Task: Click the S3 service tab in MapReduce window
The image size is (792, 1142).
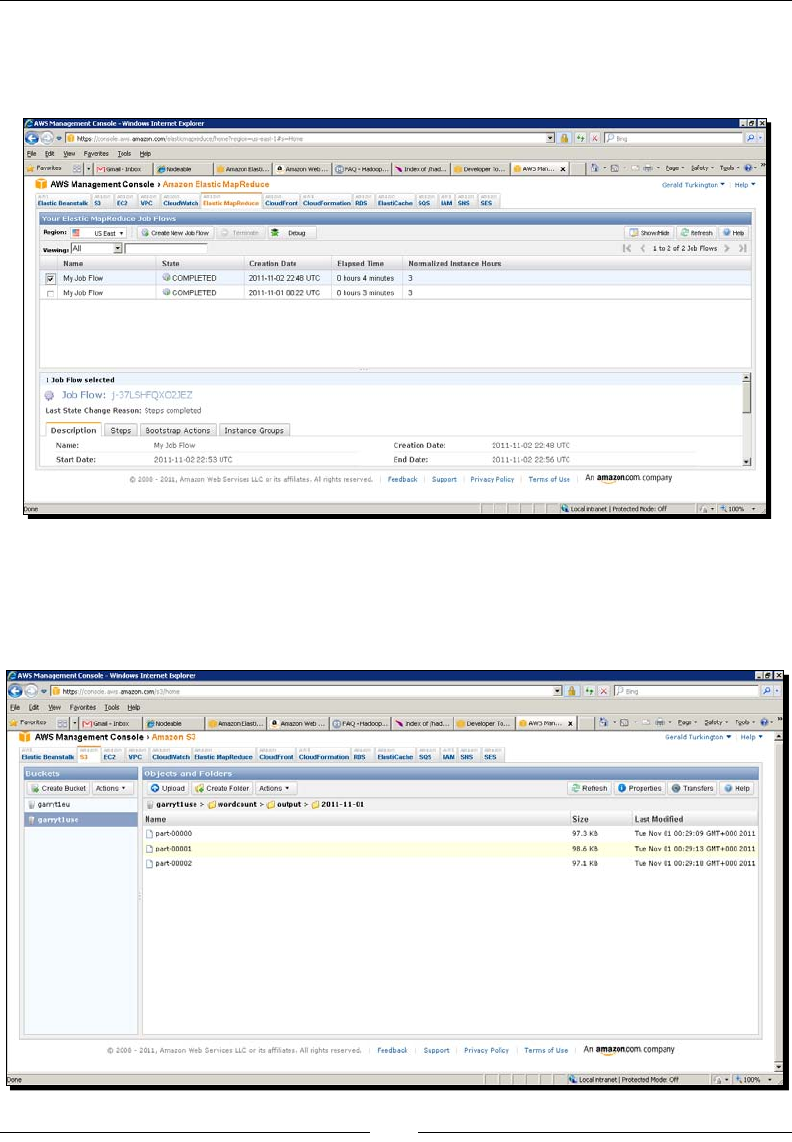Action: tap(98, 203)
